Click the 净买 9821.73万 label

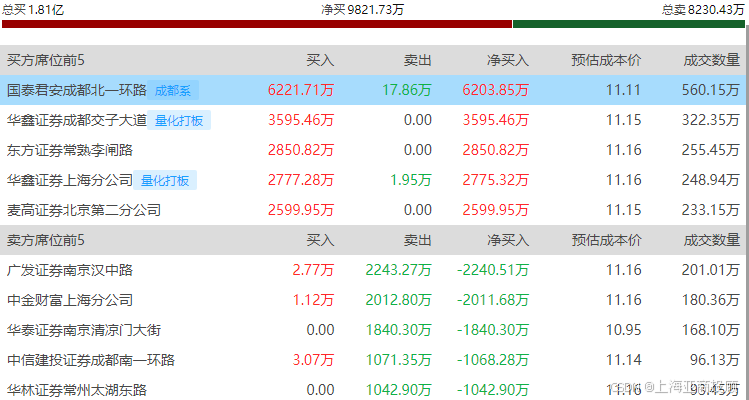(363, 10)
